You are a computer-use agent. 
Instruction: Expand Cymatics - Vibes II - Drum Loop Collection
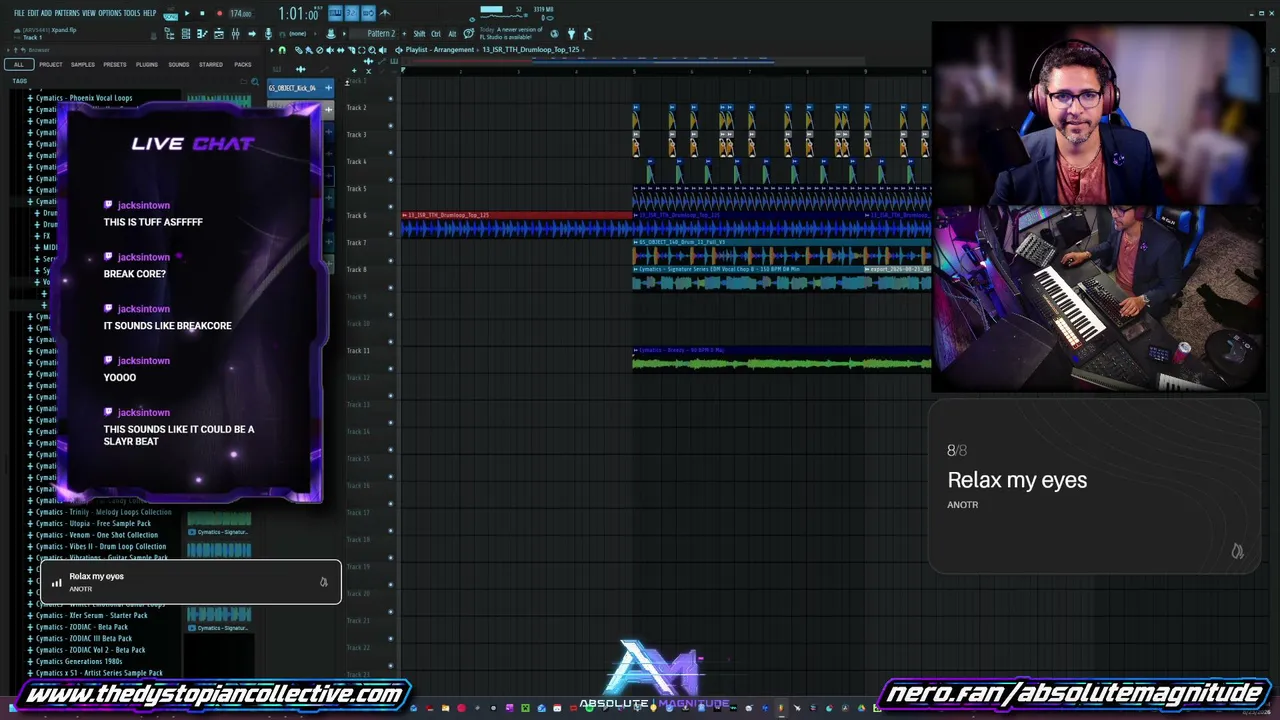point(30,547)
